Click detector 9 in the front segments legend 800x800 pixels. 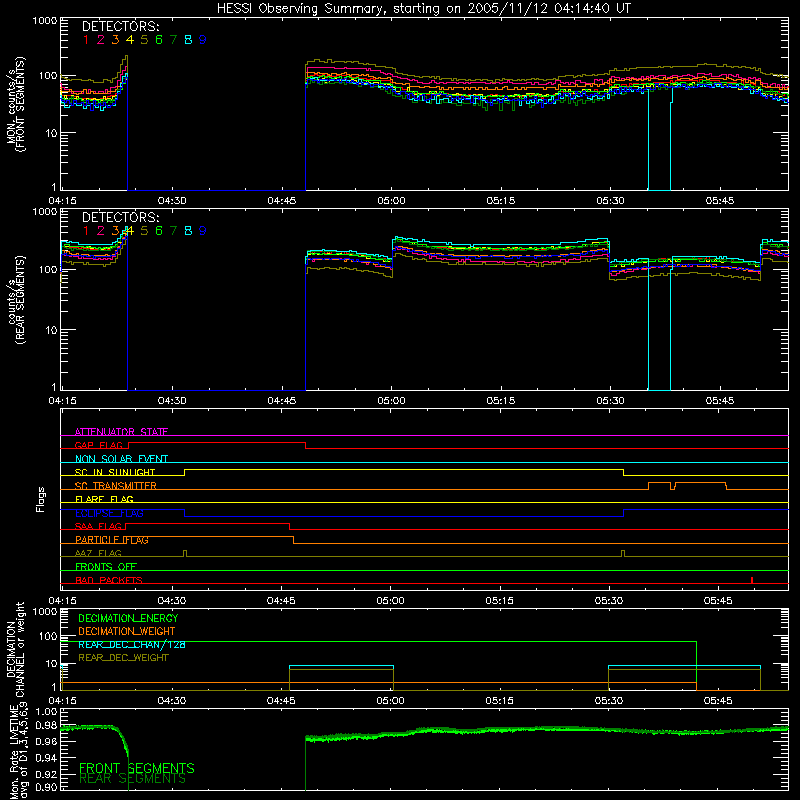tap(203, 40)
